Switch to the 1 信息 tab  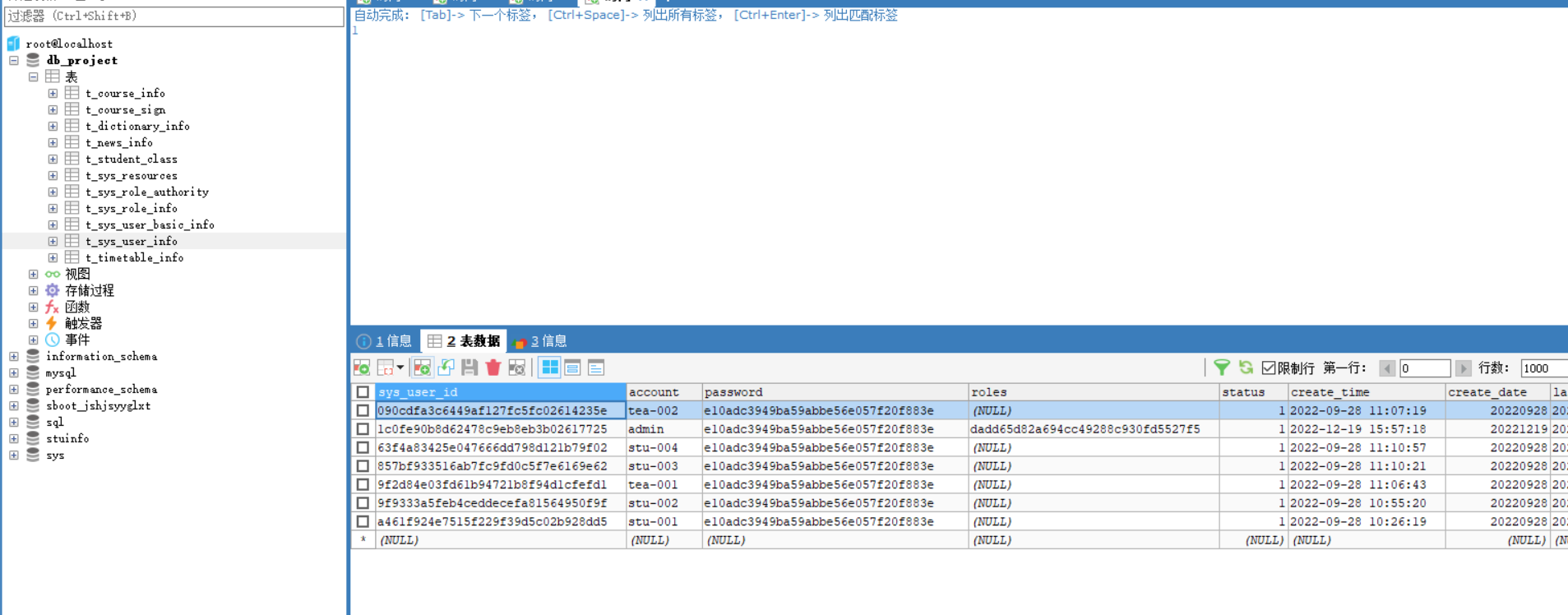385,341
